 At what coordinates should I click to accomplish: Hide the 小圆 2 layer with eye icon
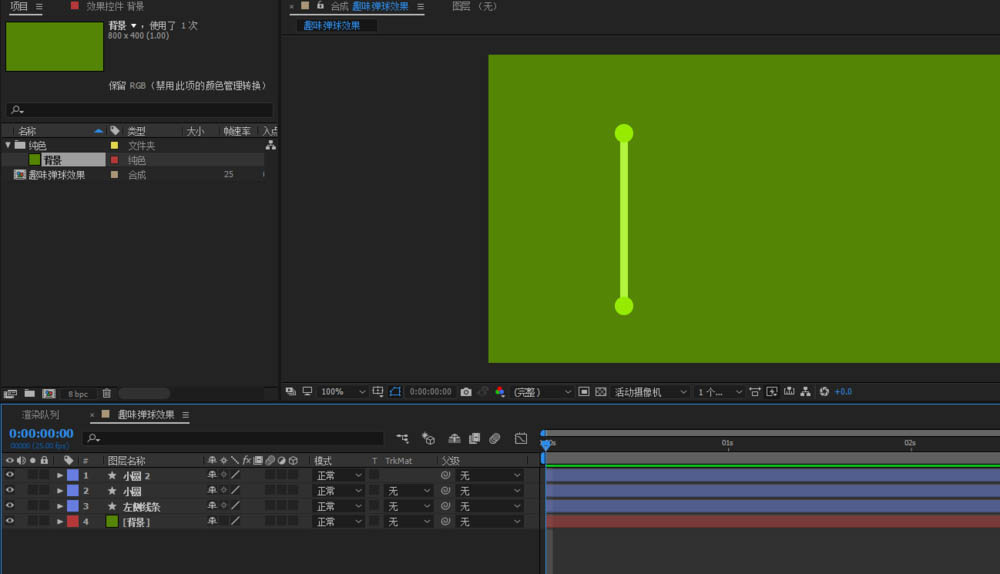[10, 475]
